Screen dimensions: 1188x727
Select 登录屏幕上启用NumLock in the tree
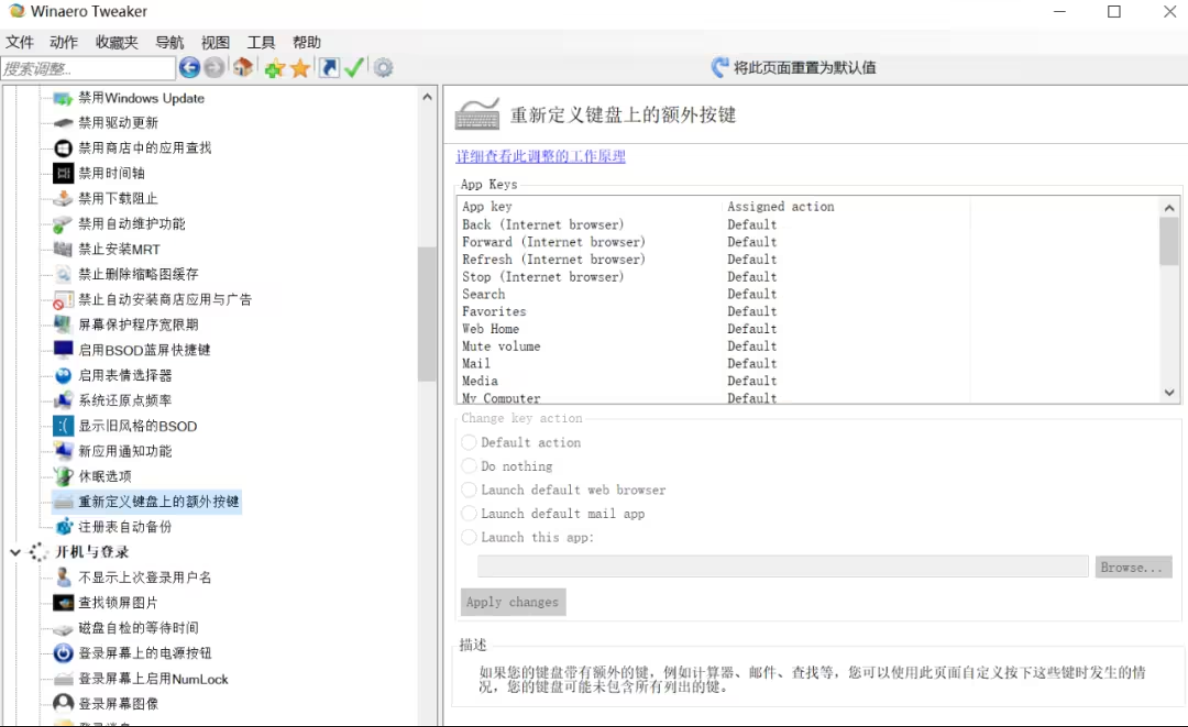[153, 679]
